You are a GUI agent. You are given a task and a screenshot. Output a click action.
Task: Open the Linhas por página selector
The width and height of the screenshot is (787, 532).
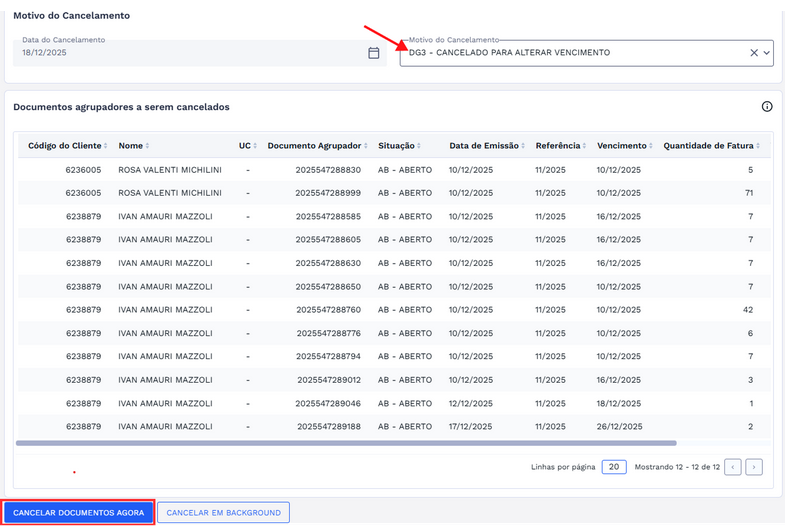tap(614, 467)
